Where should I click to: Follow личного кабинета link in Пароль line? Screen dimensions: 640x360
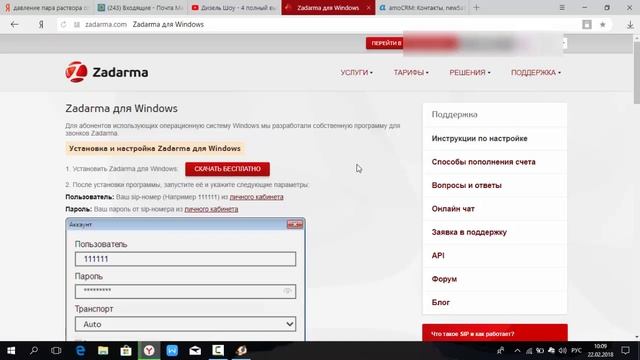211,209
